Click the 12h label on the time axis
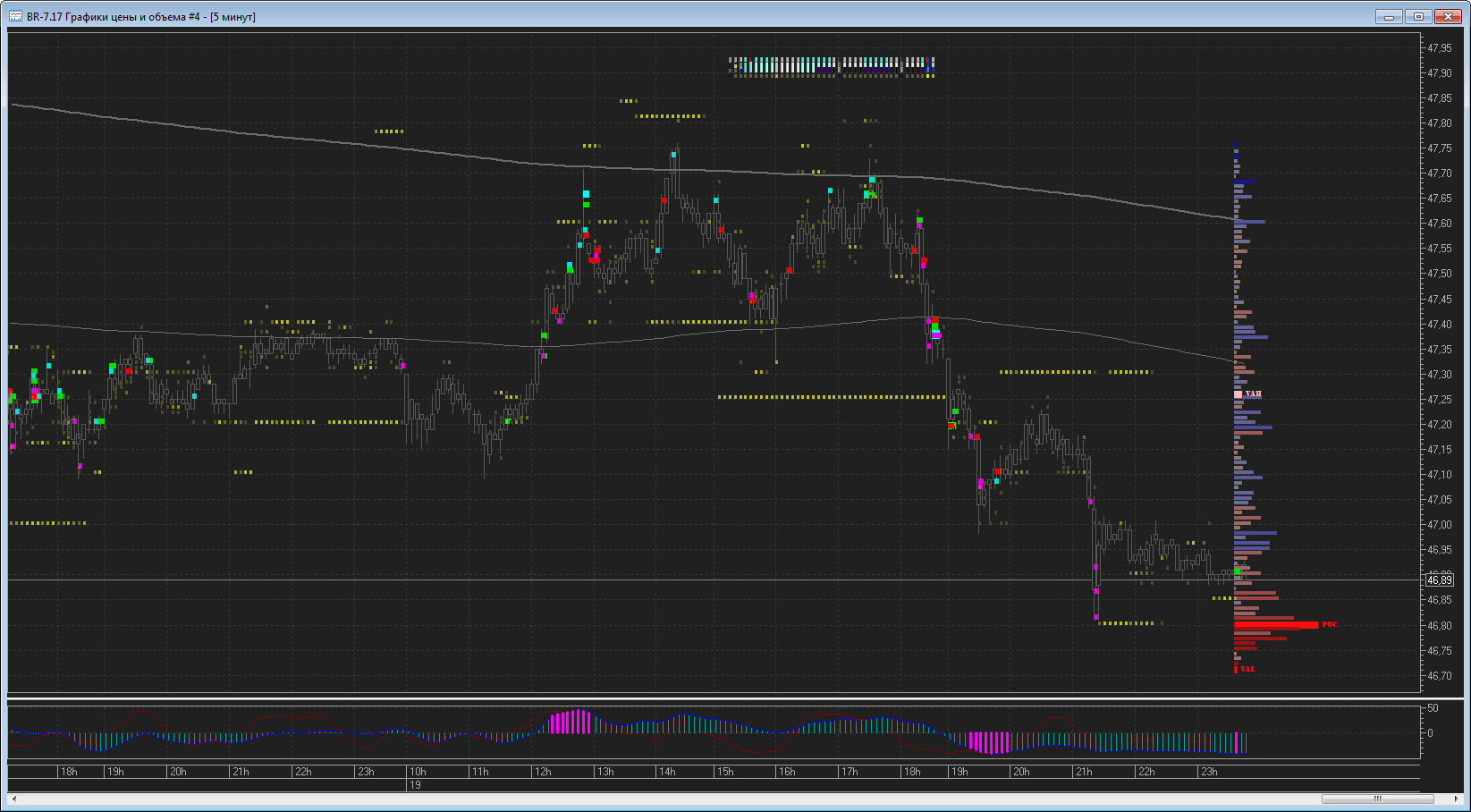This screenshot has height=812, width=1471. pos(543,772)
